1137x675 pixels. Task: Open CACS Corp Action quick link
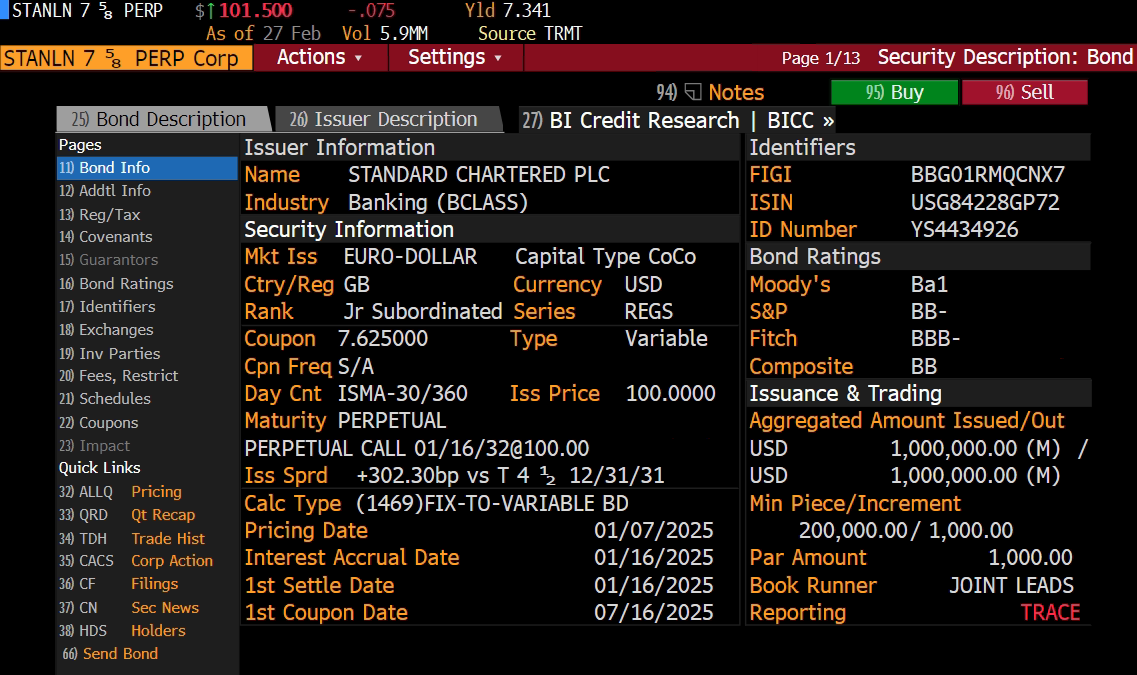[136, 561]
